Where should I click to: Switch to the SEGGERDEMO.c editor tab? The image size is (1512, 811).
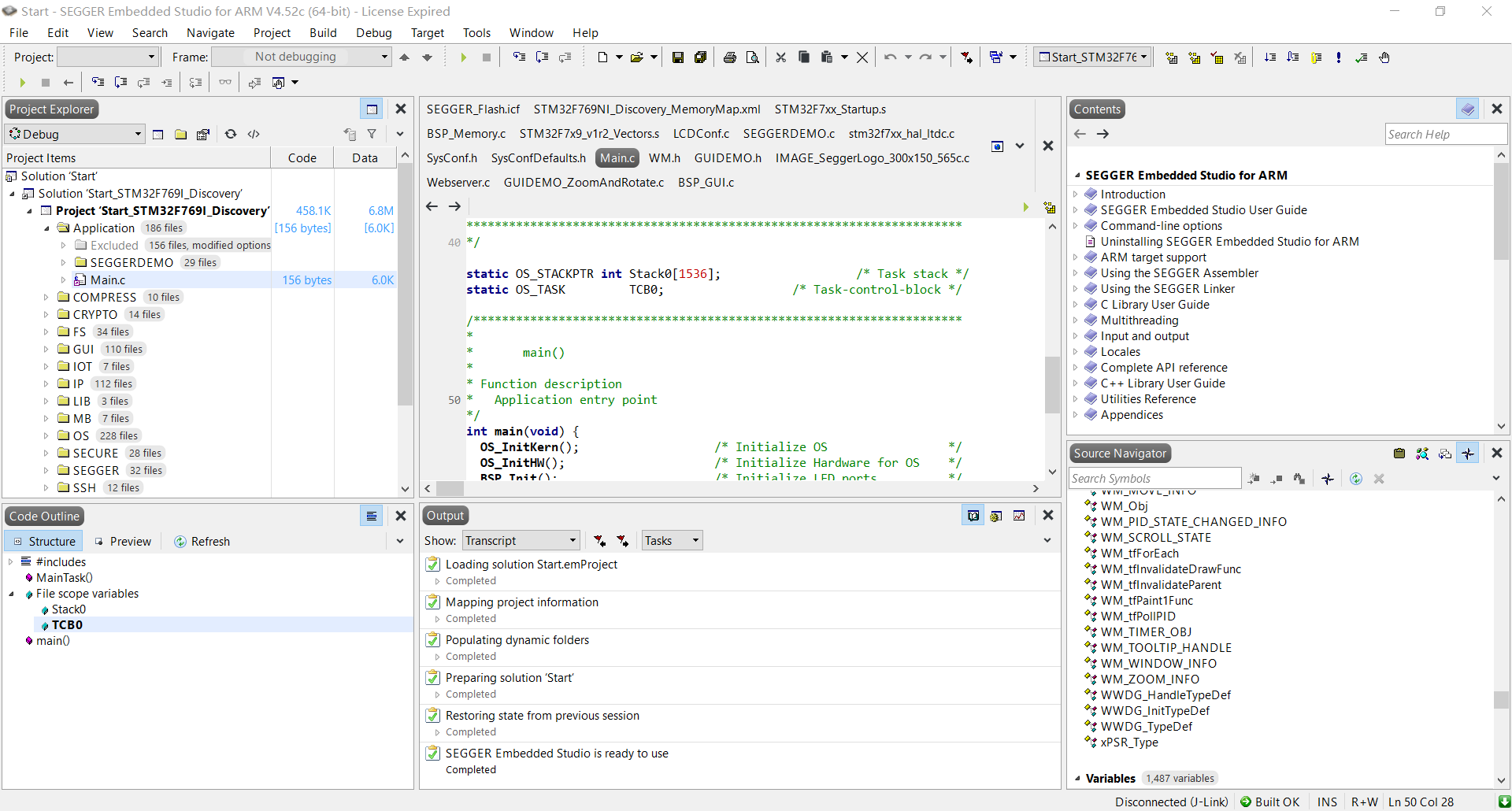pyautogui.click(x=788, y=134)
